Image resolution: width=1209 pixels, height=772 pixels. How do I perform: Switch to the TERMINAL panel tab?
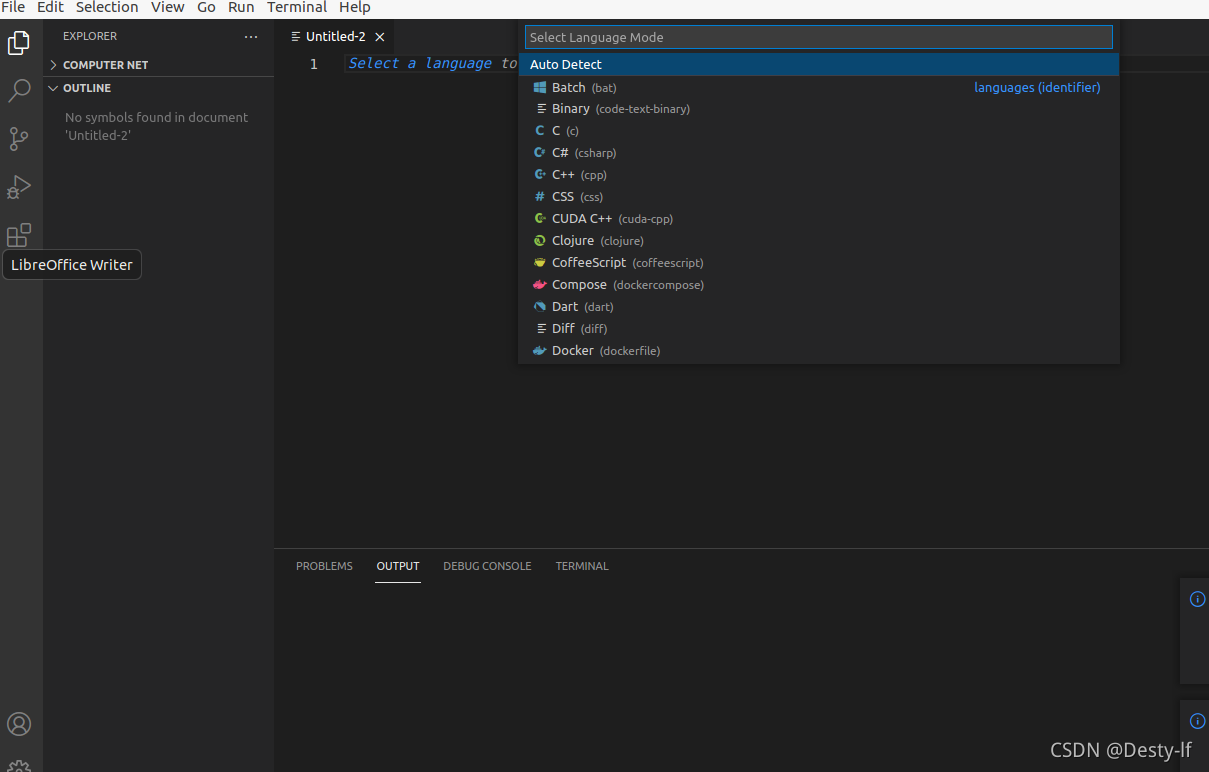click(x=582, y=566)
